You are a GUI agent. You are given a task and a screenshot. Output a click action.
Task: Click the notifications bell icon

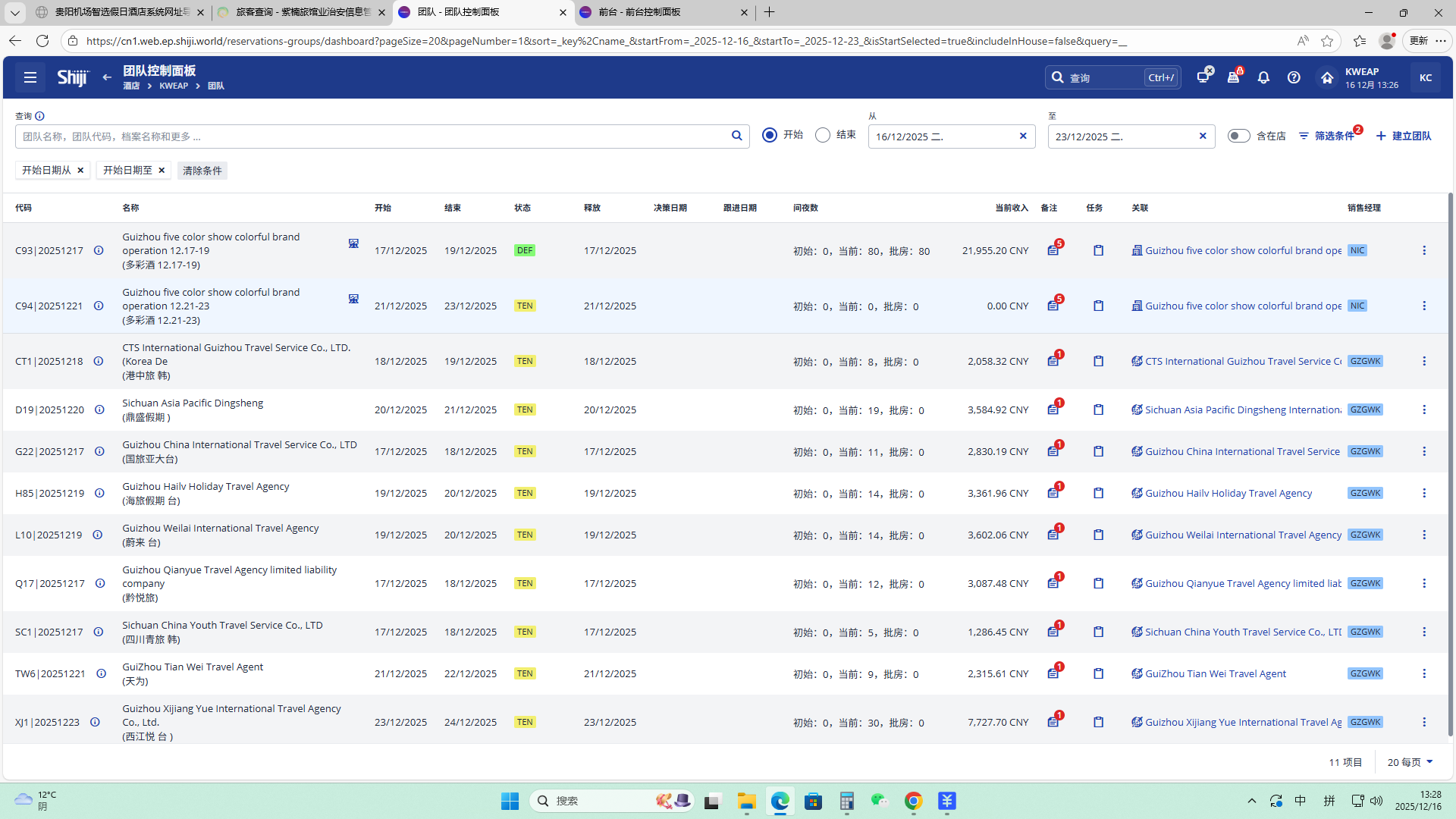(x=1263, y=77)
